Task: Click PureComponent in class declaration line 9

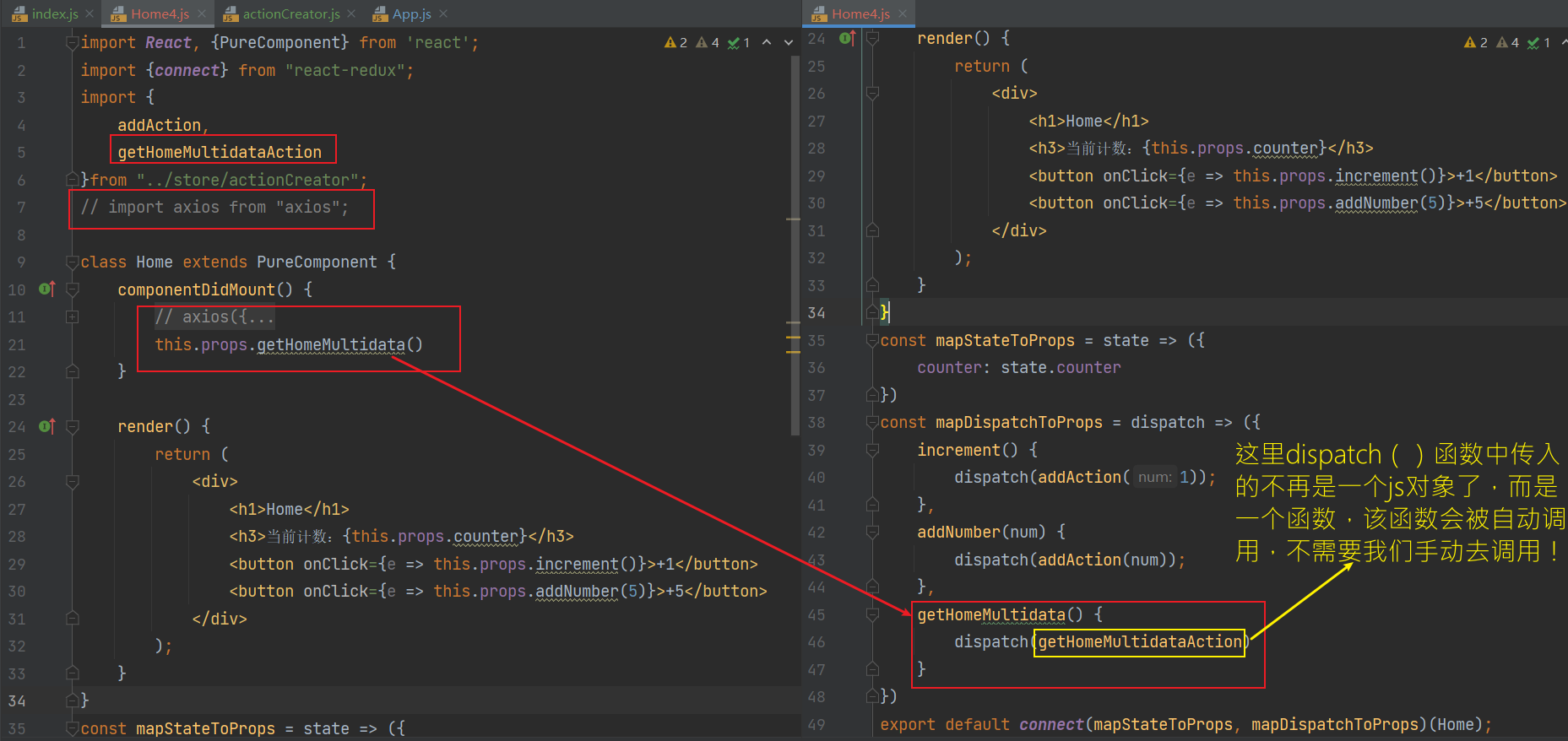Action: [317, 262]
